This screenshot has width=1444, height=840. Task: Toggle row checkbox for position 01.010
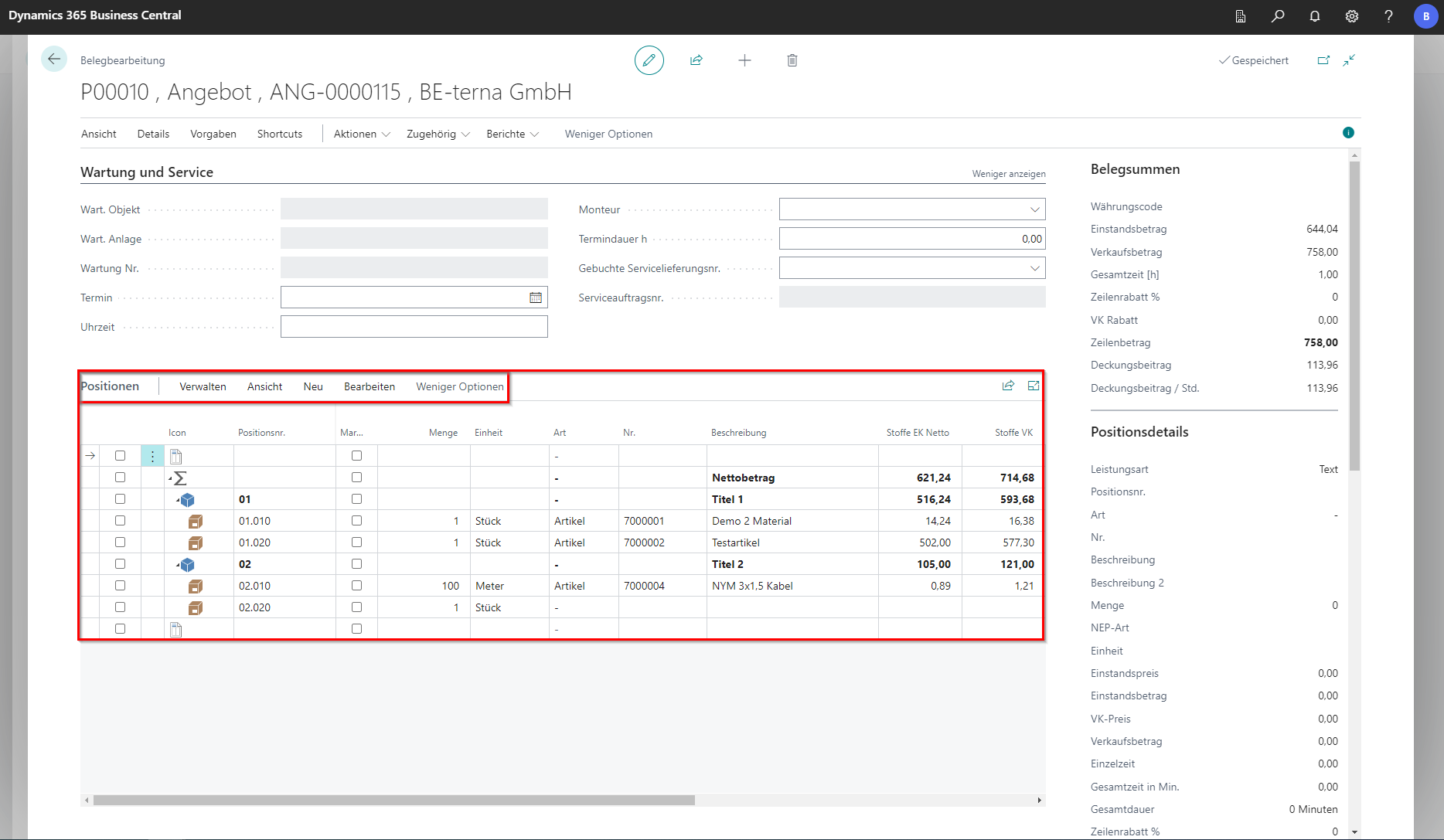pos(120,521)
